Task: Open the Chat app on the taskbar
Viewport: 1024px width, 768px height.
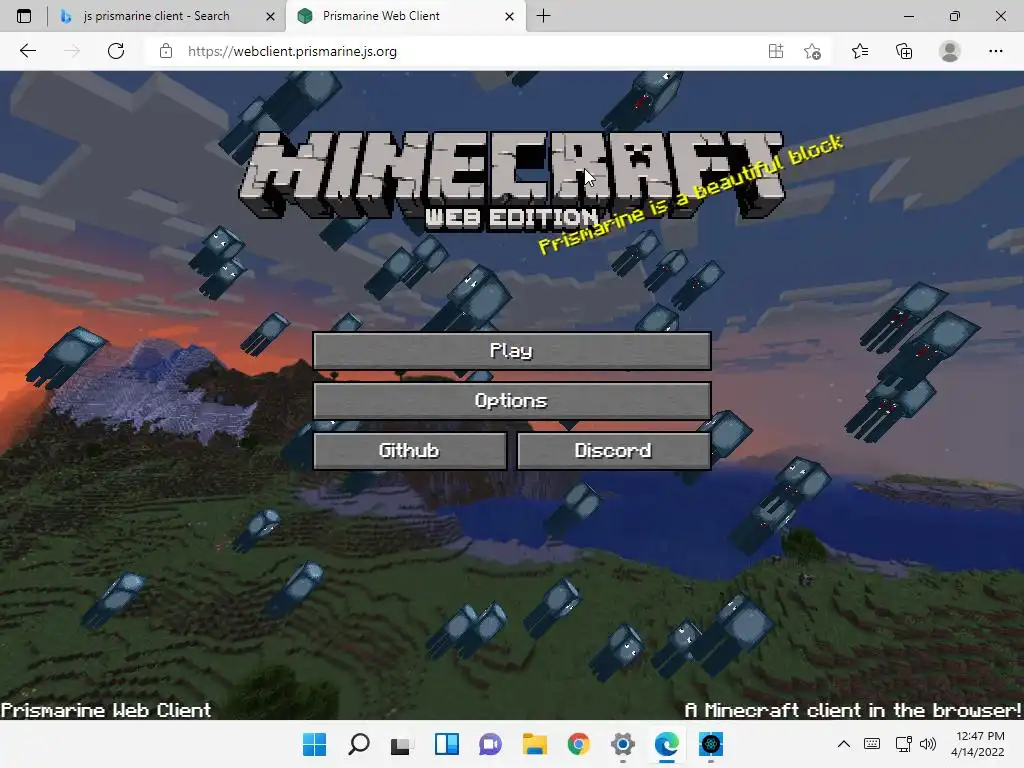Action: point(490,744)
